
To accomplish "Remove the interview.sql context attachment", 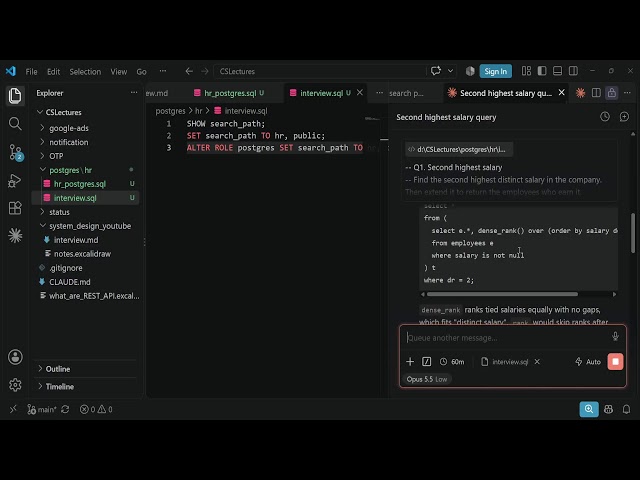I will pyautogui.click(x=537, y=362).
